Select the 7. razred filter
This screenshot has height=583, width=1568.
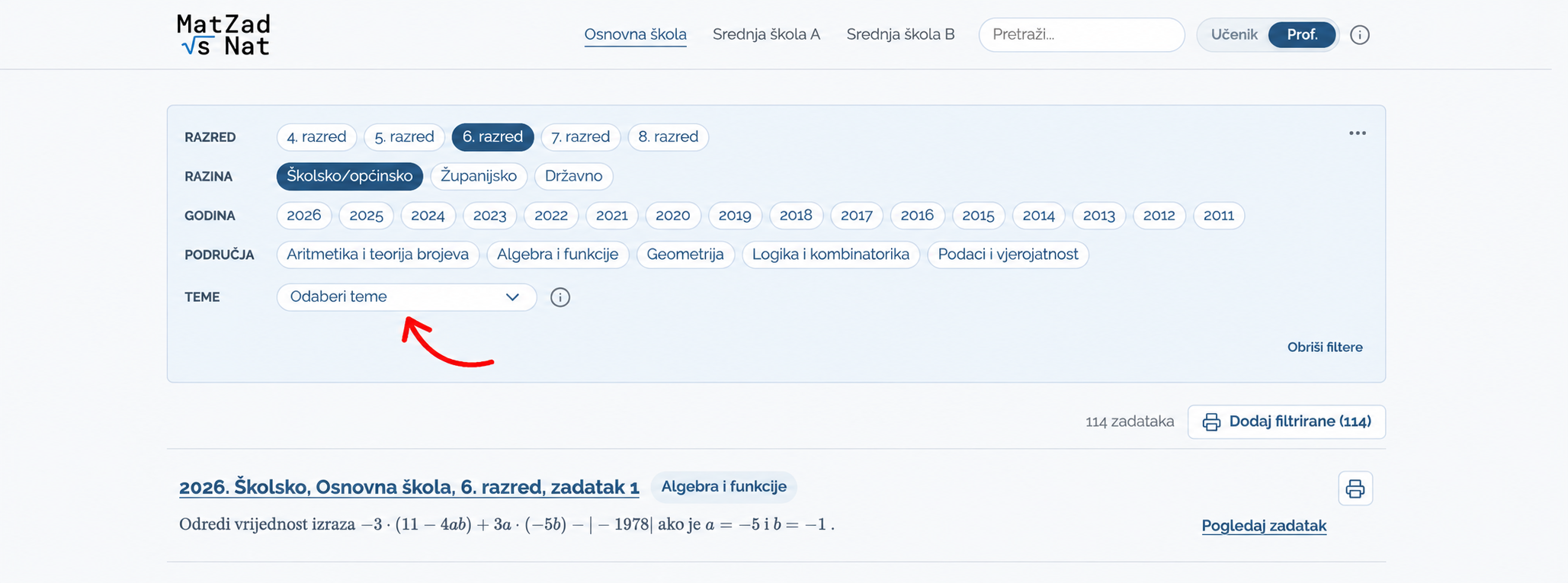(580, 137)
